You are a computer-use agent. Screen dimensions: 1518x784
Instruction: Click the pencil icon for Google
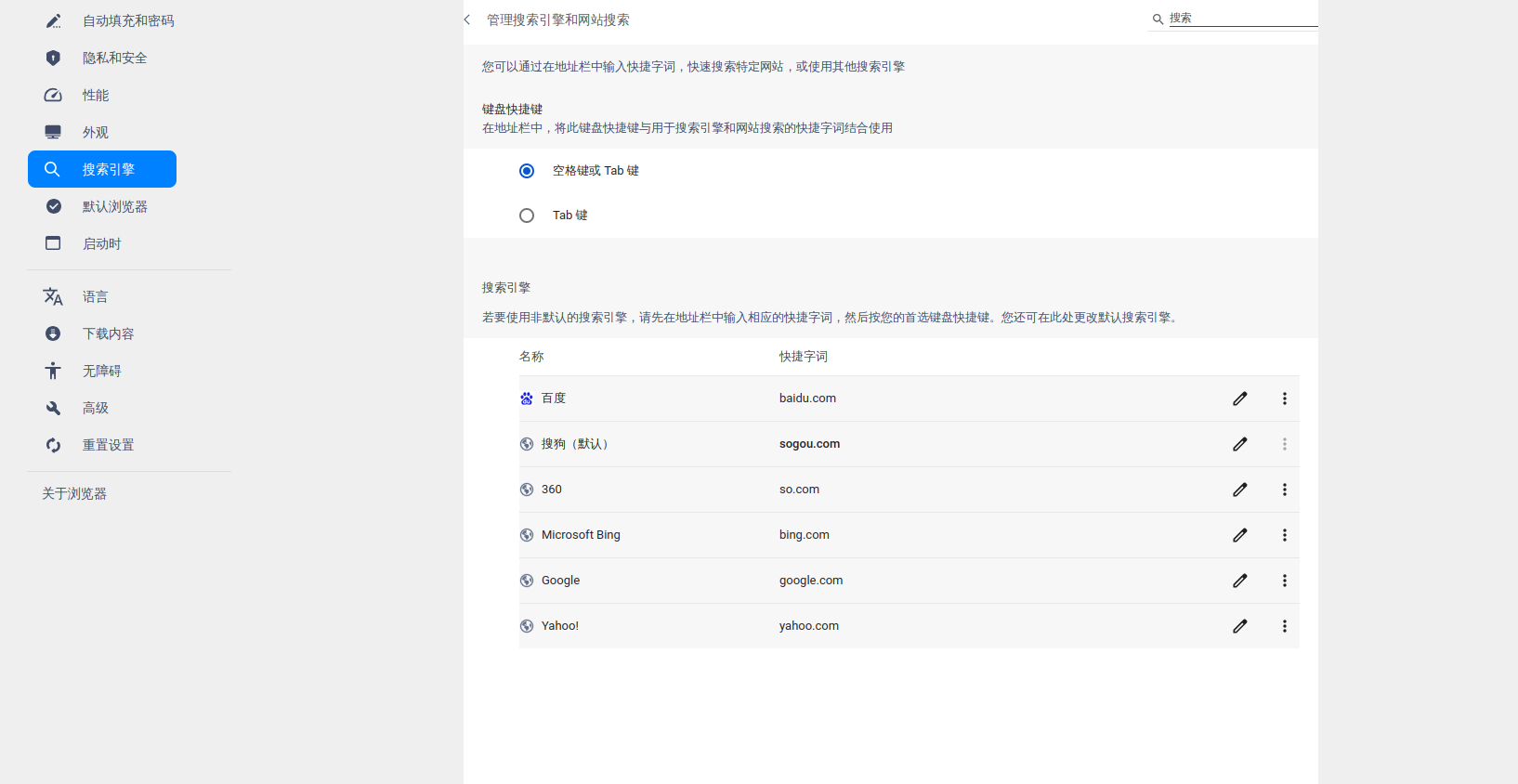click(x=1240, y=581)
